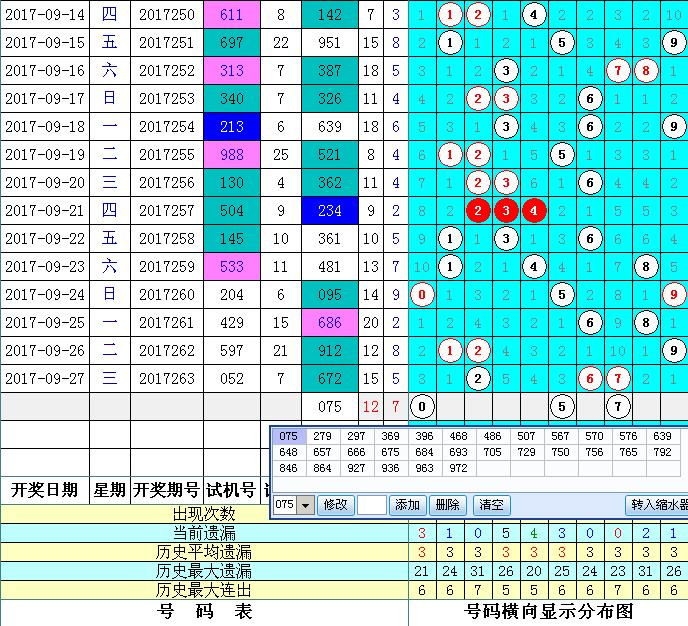The image size is (688, 626).
Task: Select number 756 in the list grid
Action: (594, 452)
